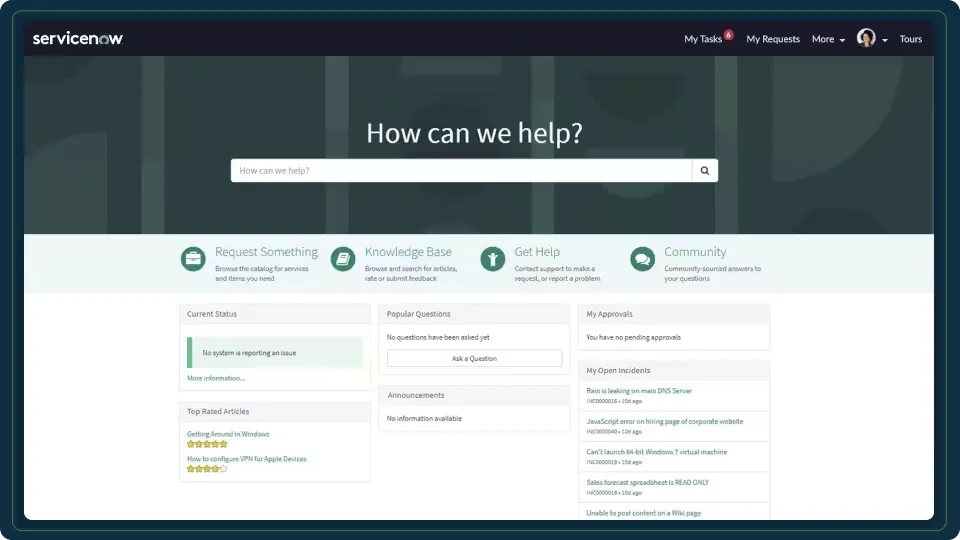The height and width of the screenshot is (540, 960).
Task: Click 'No information available' under Announcements
Action: click(424, 419)
